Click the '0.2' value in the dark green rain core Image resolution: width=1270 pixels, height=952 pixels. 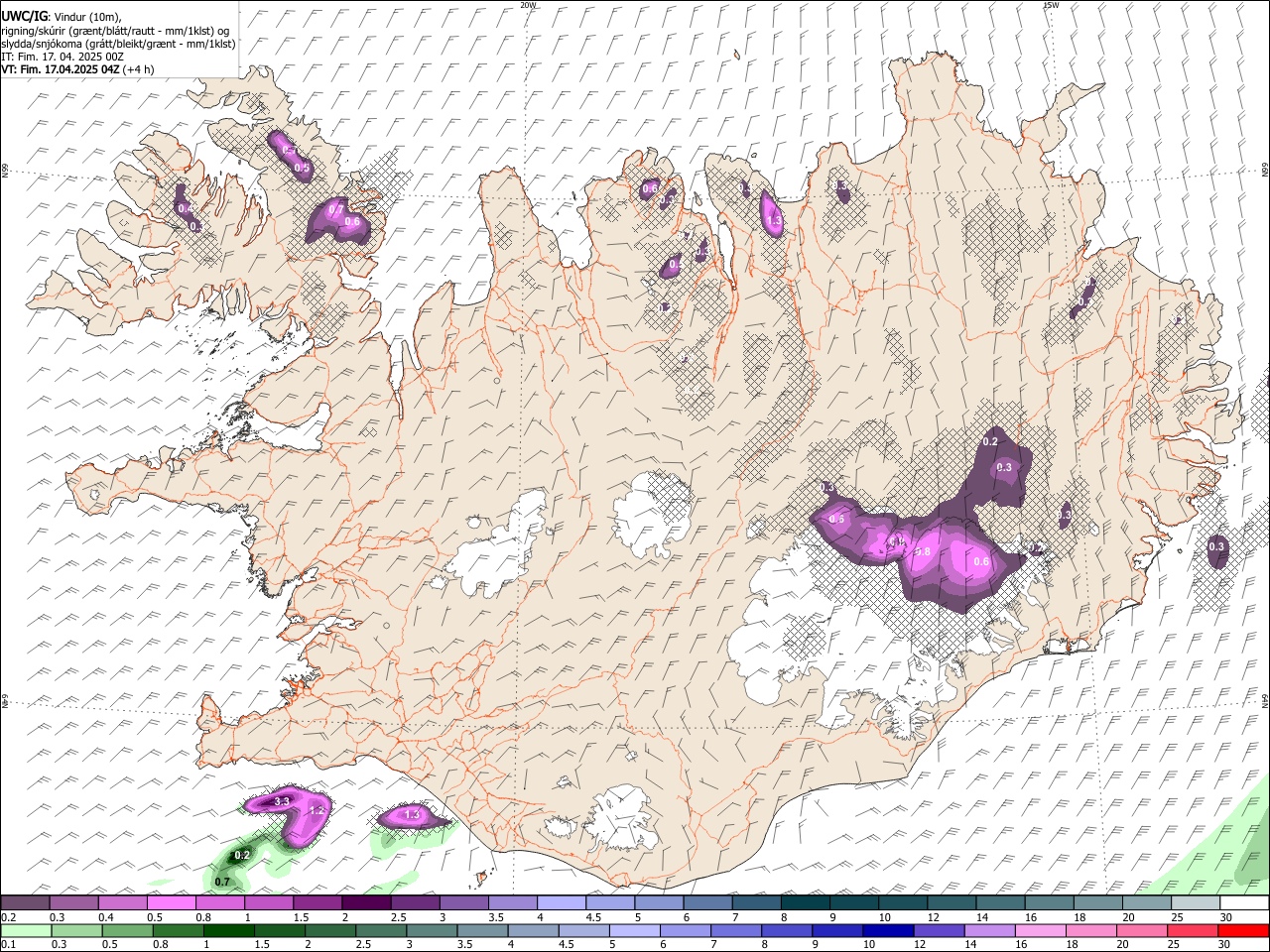[x=242, y=855]
